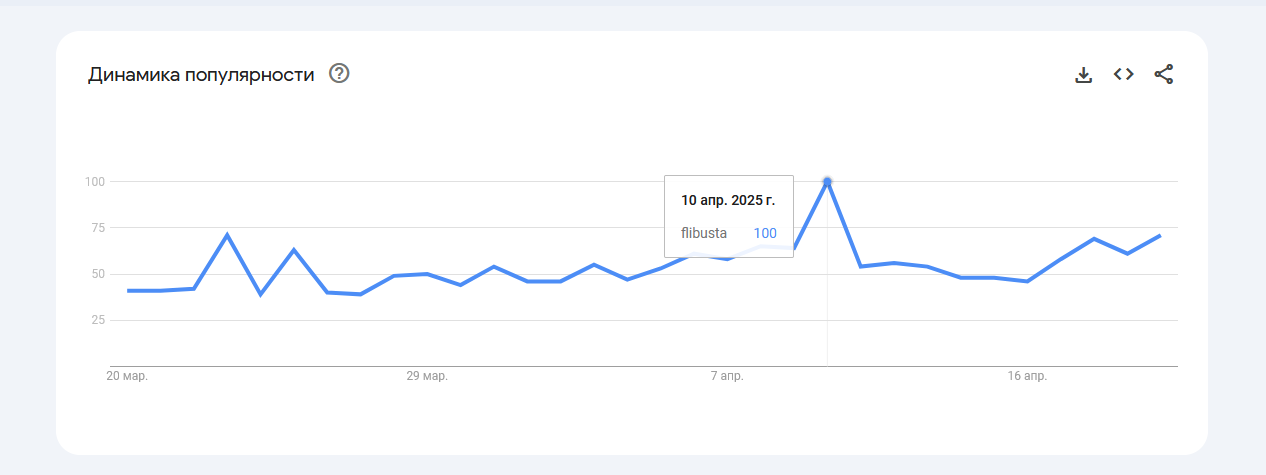This screenshot has width=1266, height=475.
Task: Click the 7 апр. axis label
Action: (727, 377)
